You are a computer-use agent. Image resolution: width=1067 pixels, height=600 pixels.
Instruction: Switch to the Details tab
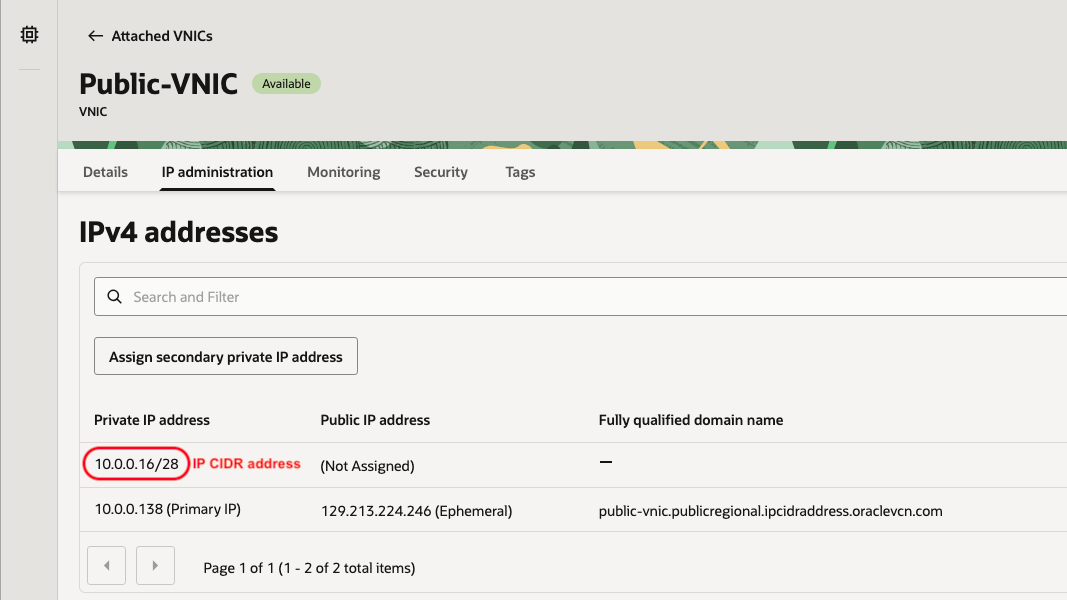tap(104, 172)
